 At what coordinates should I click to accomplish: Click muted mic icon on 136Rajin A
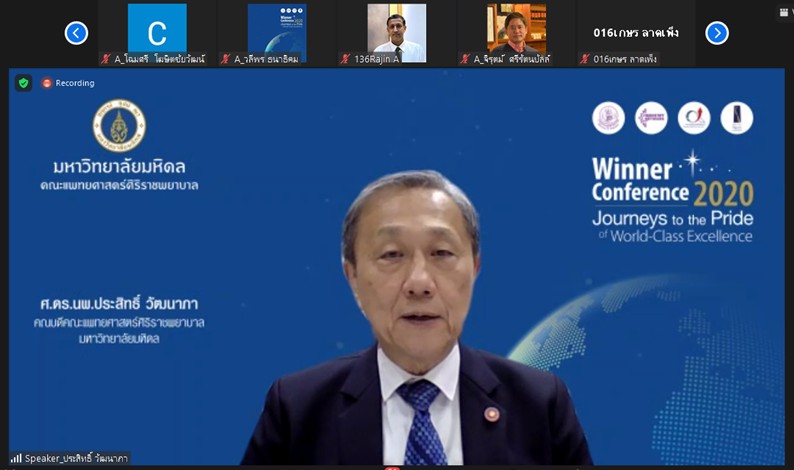tap(345, 59)
